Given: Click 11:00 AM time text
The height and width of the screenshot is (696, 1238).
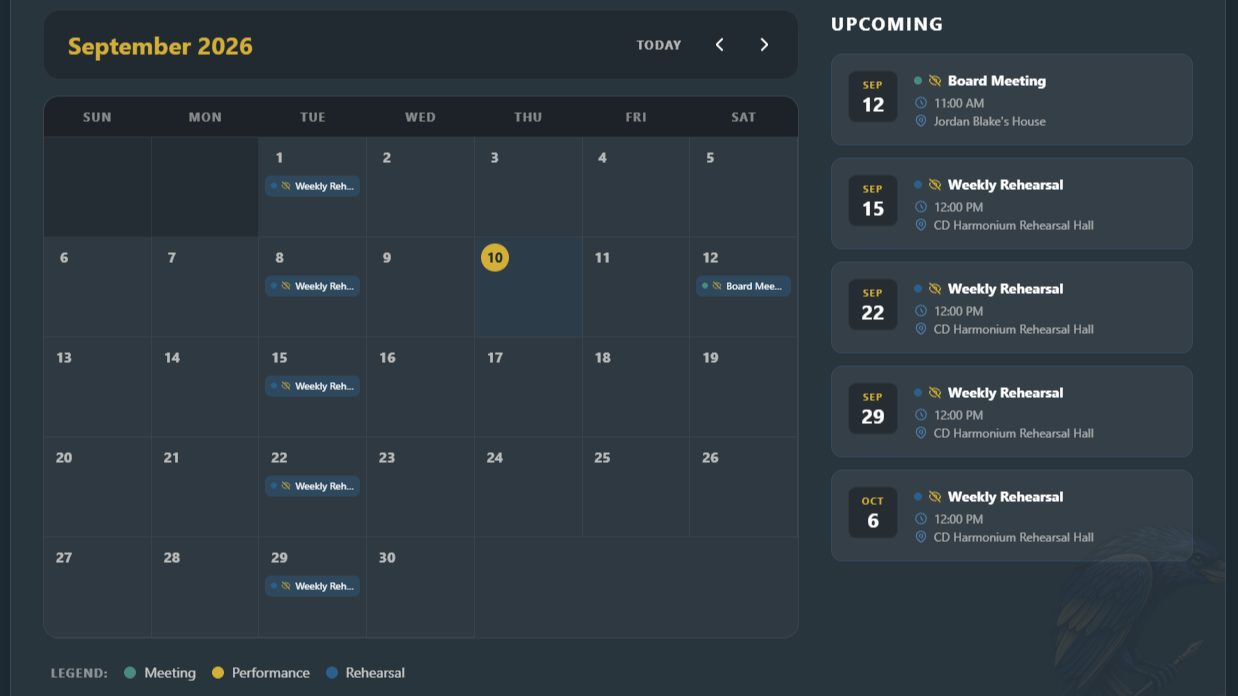Looking at the screenshot, I should [959, 103].
